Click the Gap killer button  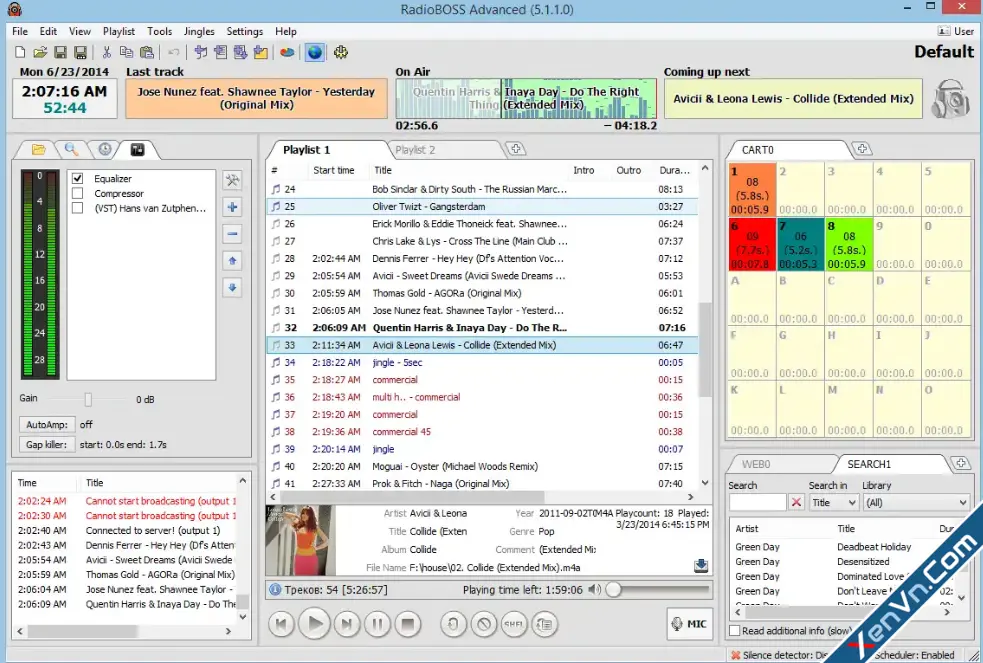click(47, 444)
